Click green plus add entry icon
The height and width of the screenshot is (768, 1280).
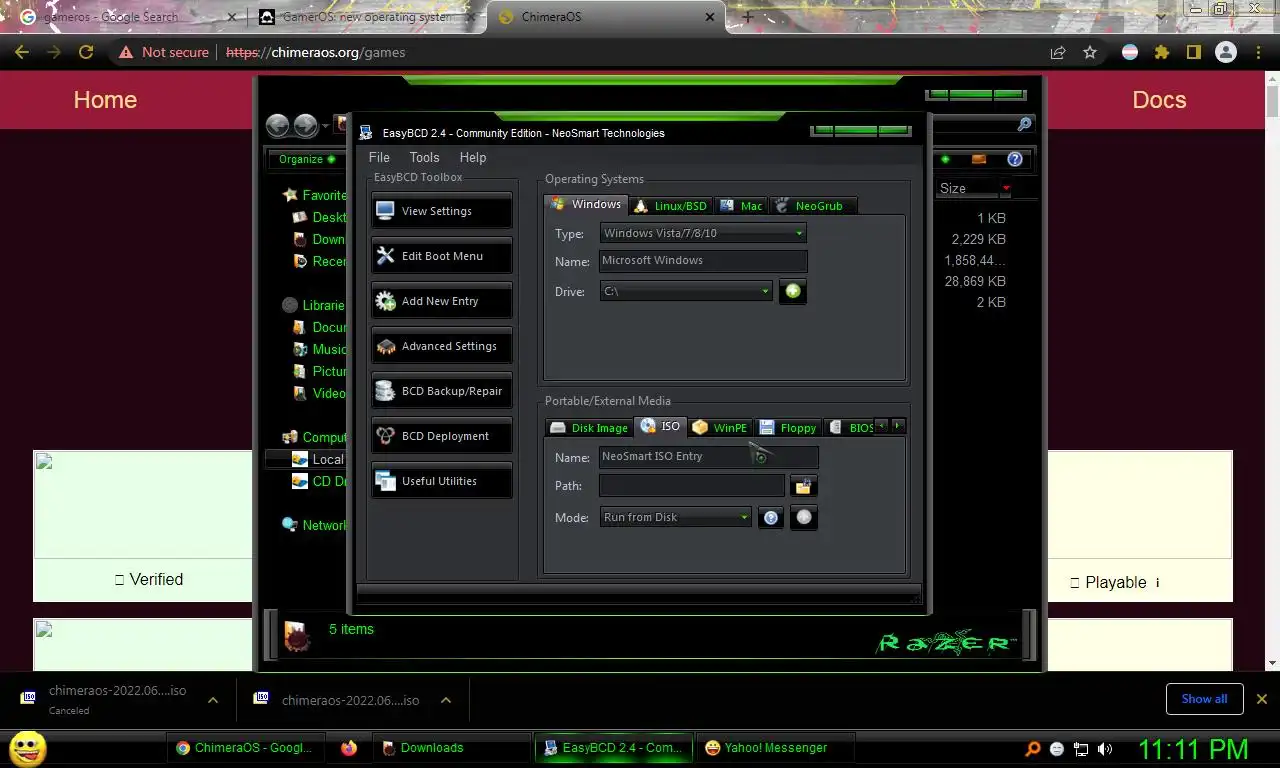pos(793,291)
